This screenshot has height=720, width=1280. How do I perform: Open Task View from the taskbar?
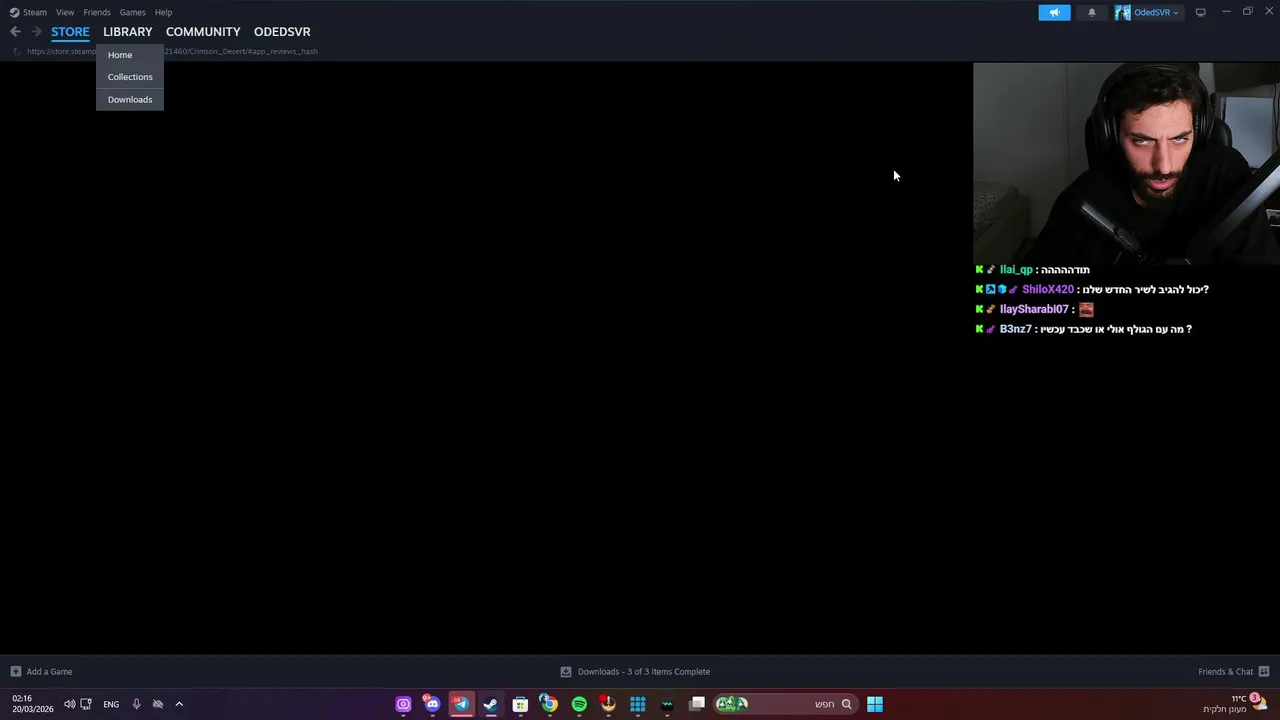tap(697, 704)
